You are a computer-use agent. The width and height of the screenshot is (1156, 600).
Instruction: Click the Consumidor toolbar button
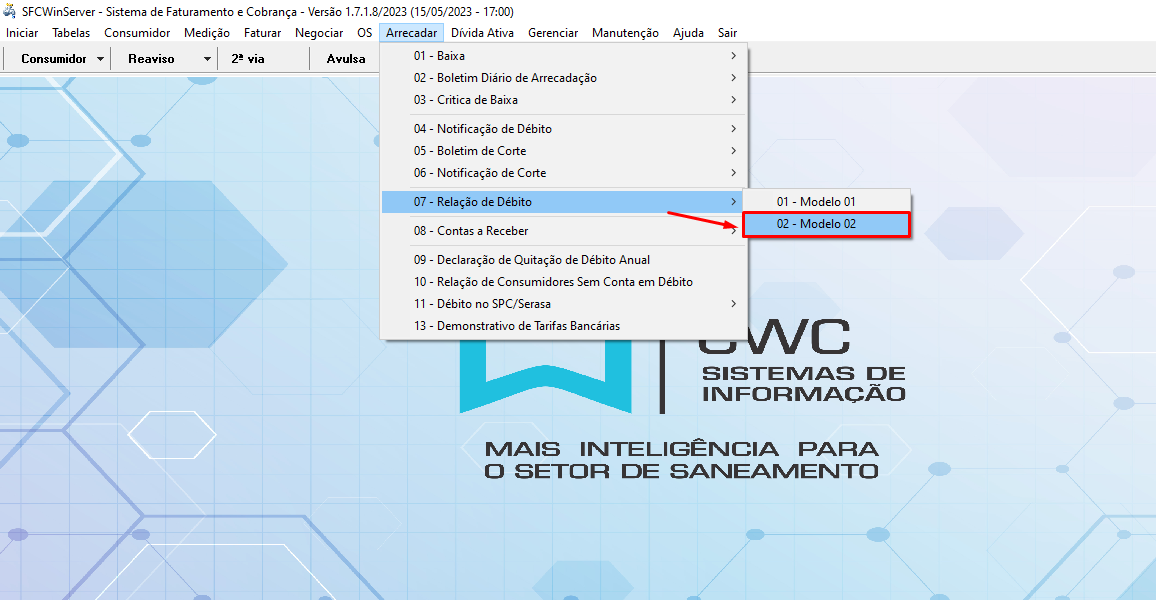tap(54, 59)
